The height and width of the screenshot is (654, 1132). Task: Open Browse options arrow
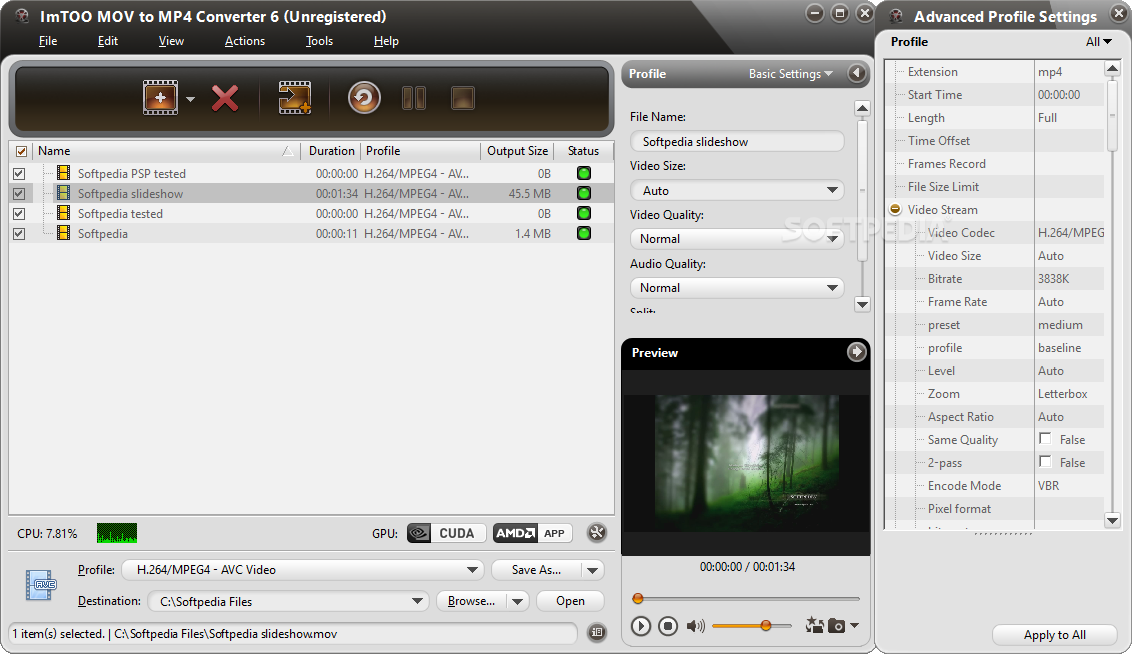click(x=518, y=601)
